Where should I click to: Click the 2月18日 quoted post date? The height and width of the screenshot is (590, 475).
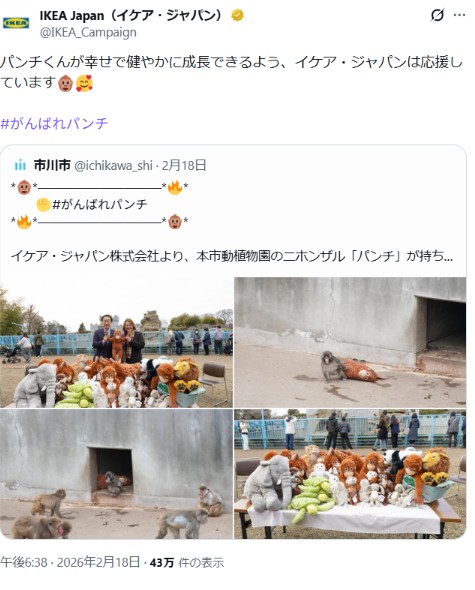pos(184,166)
